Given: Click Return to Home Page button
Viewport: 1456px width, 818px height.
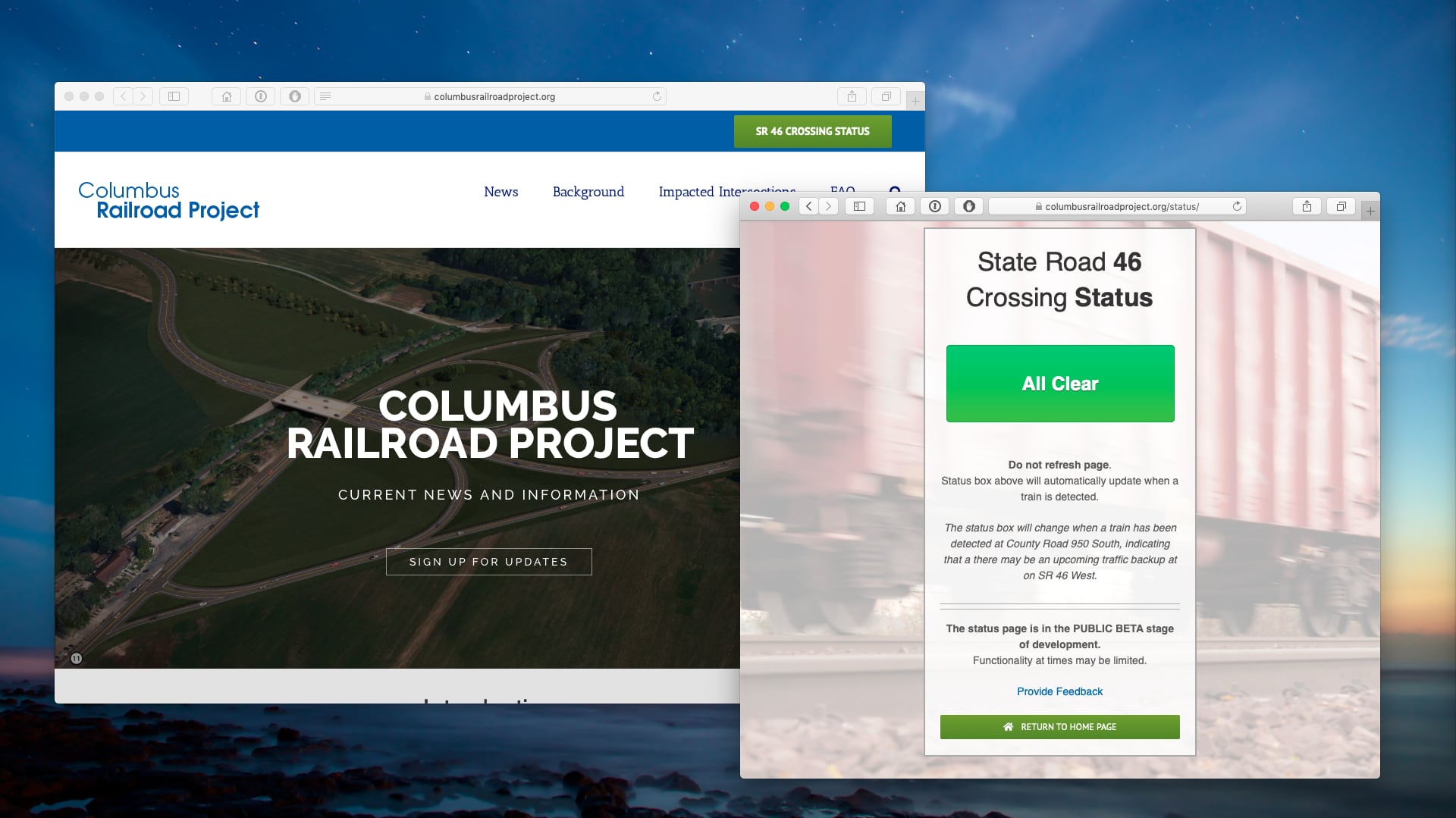Looking at the screenshot, I should click(1059, 727).
